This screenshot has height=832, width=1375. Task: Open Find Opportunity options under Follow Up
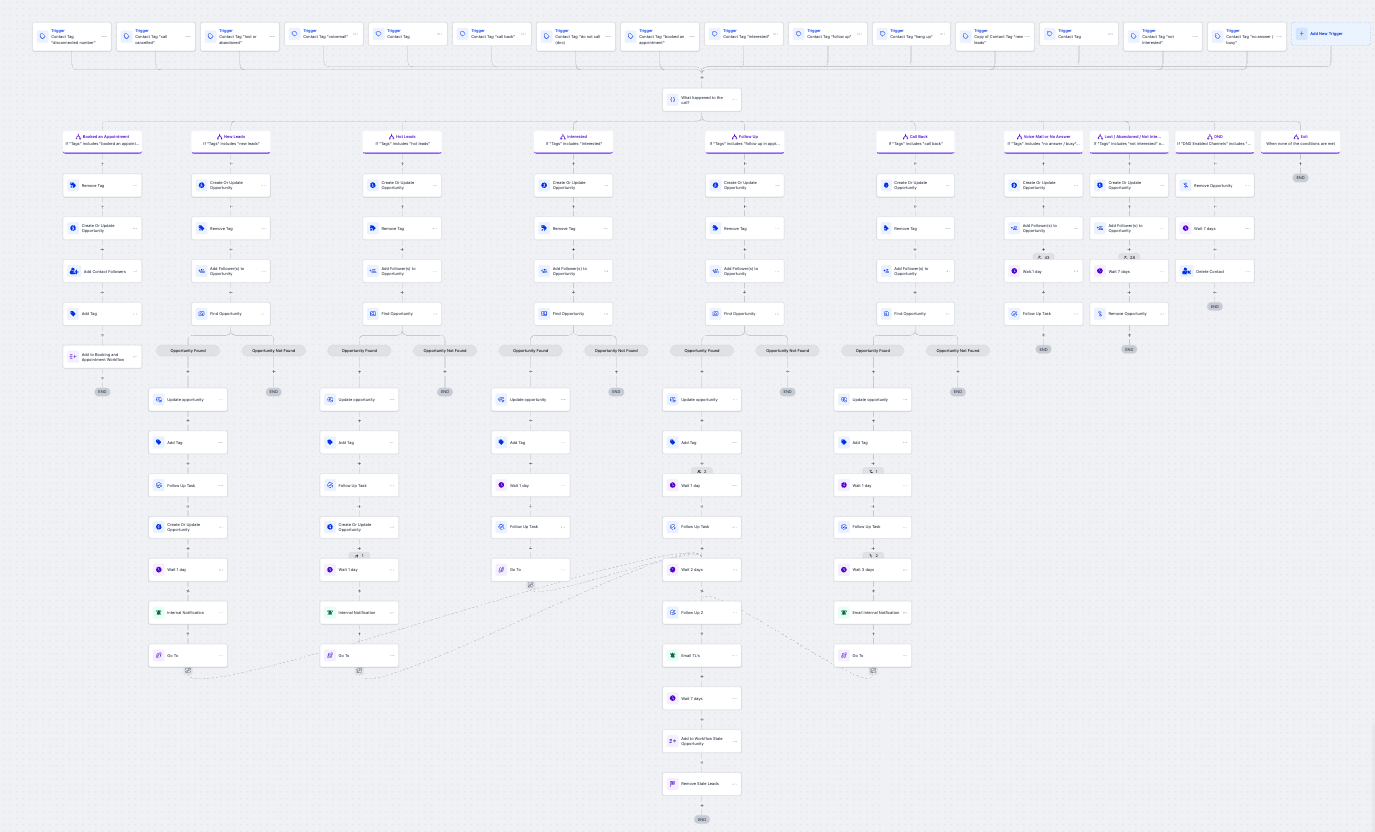776,313
